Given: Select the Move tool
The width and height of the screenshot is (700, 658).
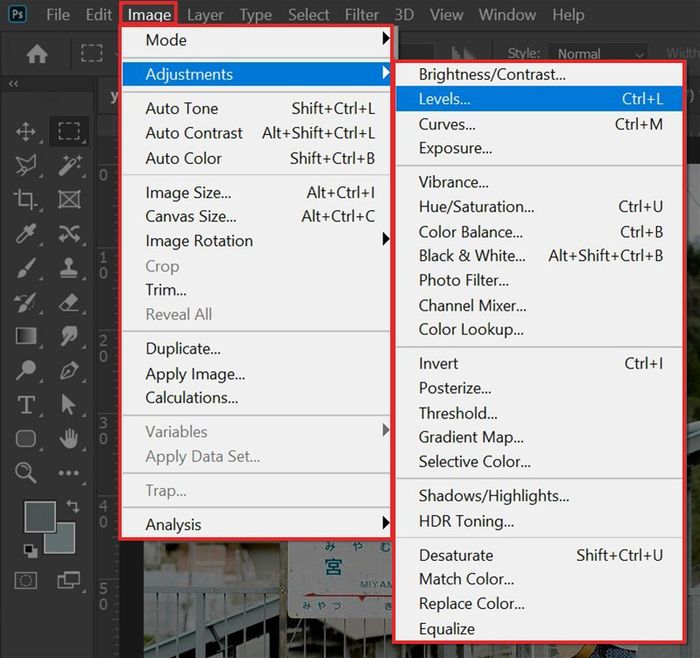Looking at the screenshot, I should (x=26, y=132).
